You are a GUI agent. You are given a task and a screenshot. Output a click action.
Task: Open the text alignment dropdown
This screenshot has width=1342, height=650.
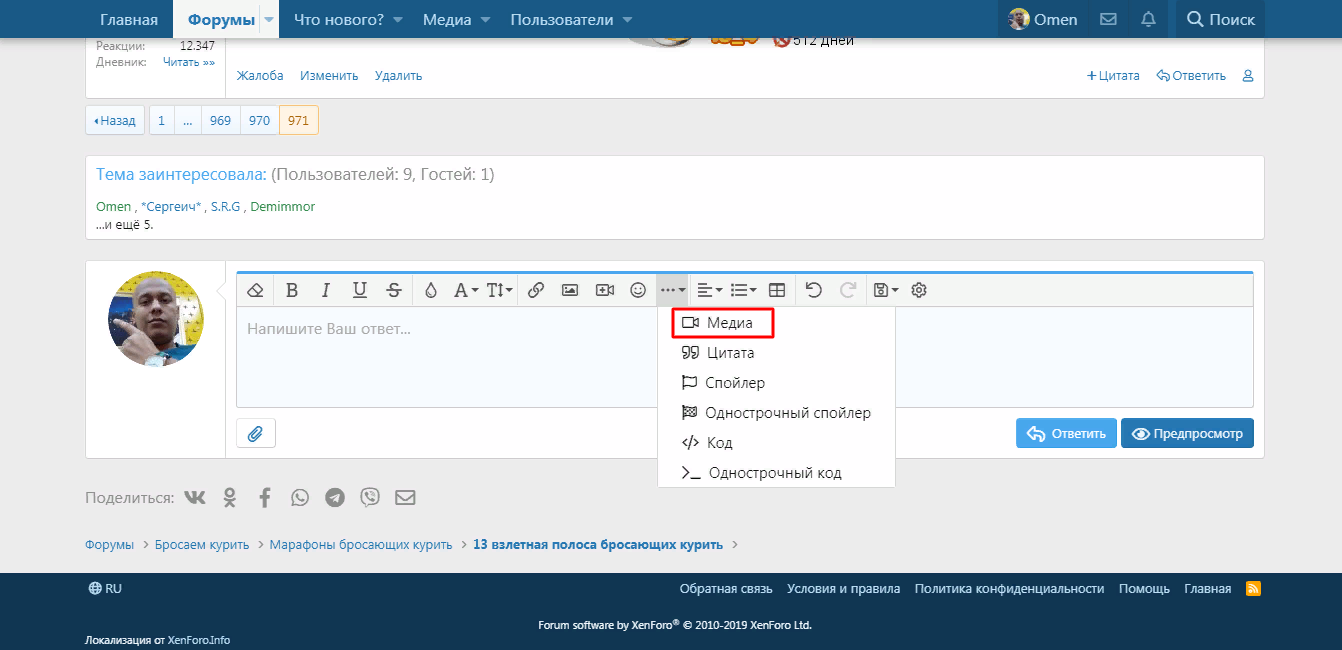pos(709,290)
